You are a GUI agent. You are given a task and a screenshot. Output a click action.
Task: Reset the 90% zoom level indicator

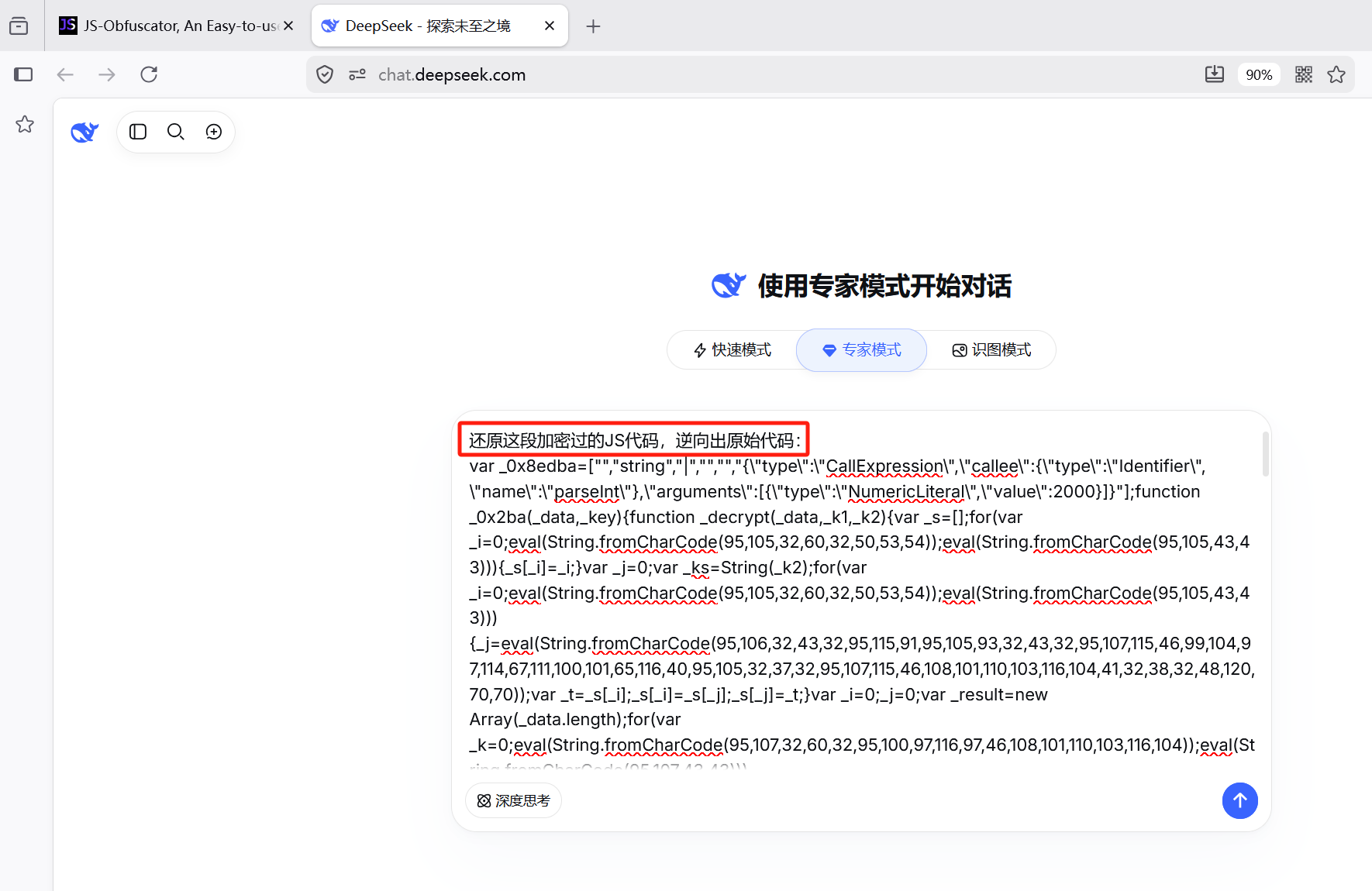[x=1259, y=74]
